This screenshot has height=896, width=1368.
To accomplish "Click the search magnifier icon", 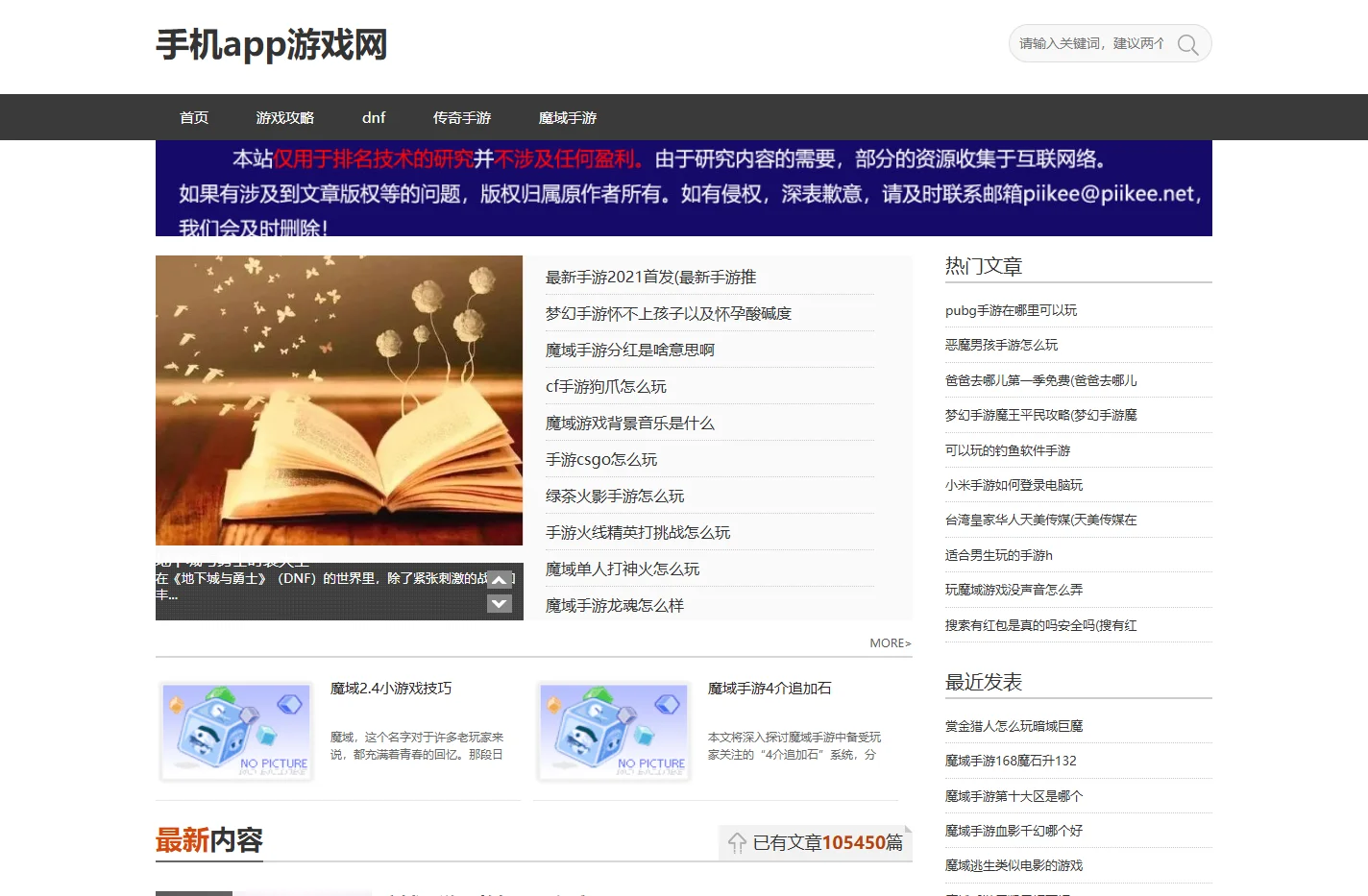I will (1187, 44).
